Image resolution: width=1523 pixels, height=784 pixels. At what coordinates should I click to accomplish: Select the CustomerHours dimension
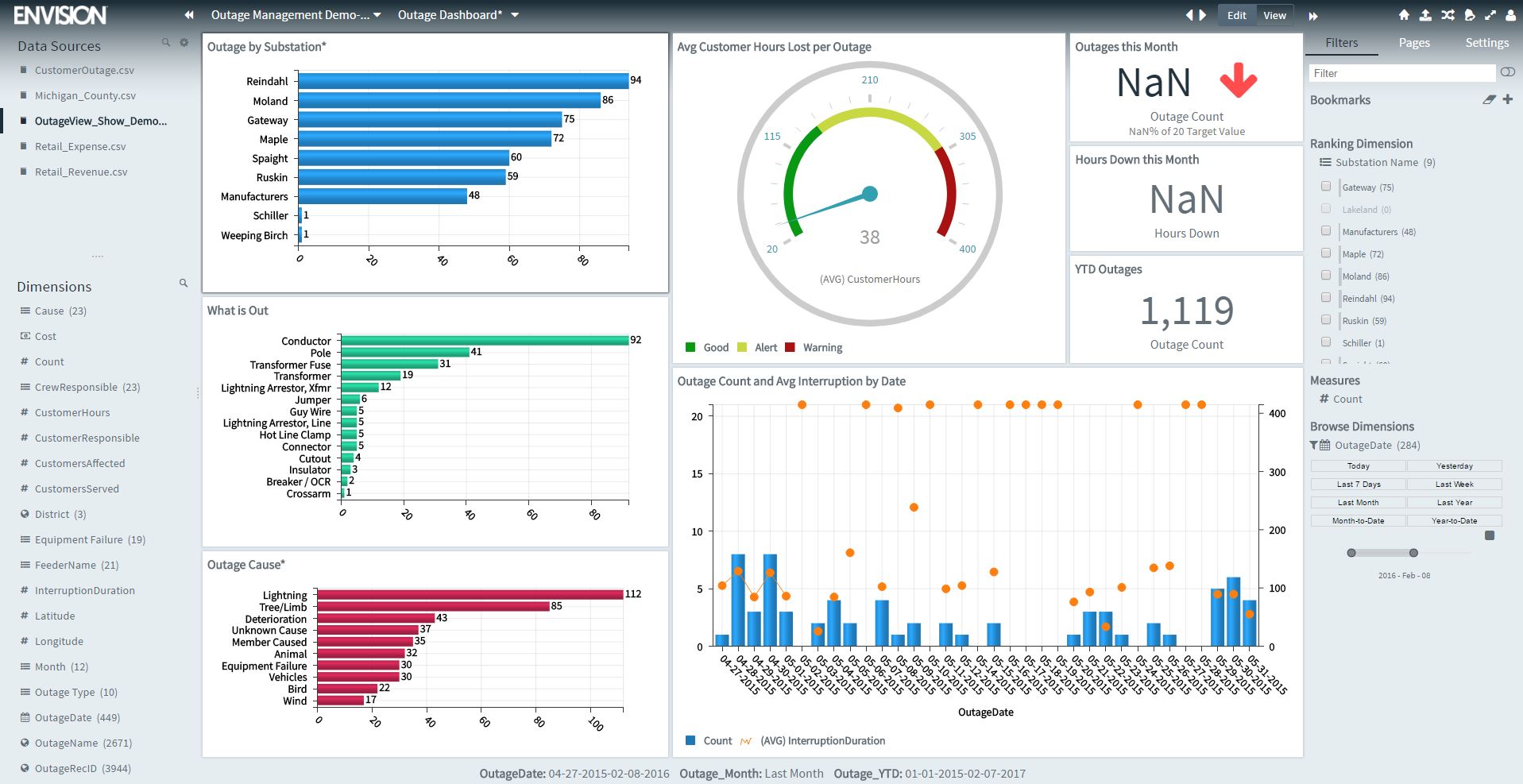[x=65, y=412]
